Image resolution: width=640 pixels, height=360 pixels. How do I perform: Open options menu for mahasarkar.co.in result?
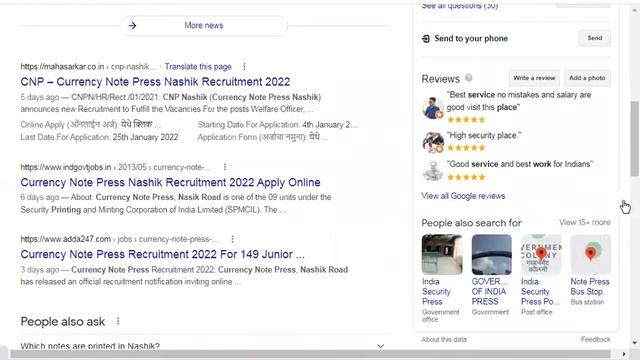pos(244,67)
